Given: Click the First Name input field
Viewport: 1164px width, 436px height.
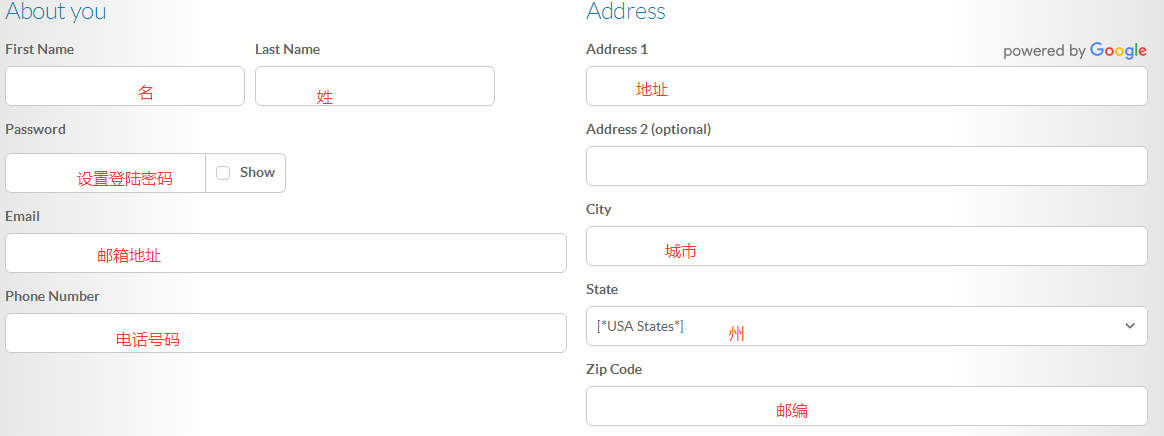Looking at the screenshot, I should point(125,86).
